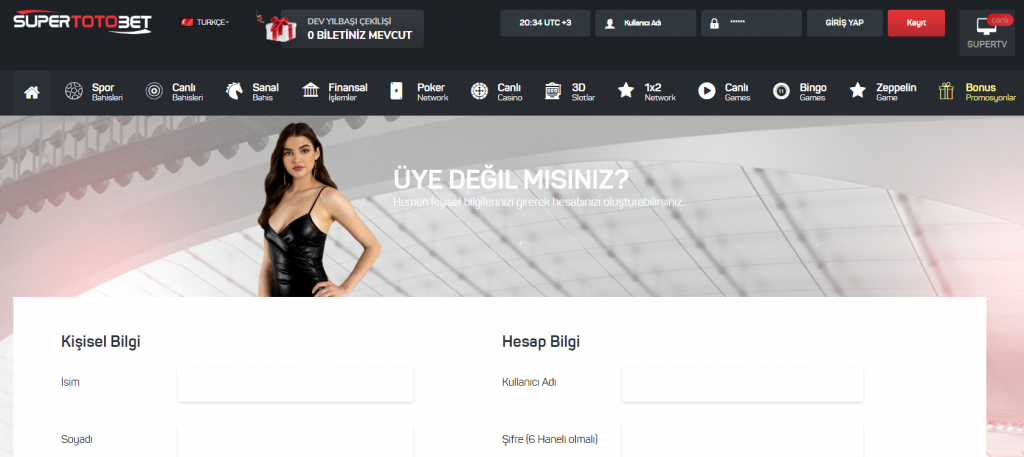
Task: Click the yellow gift Bonus icon
Action: point(946,91)
